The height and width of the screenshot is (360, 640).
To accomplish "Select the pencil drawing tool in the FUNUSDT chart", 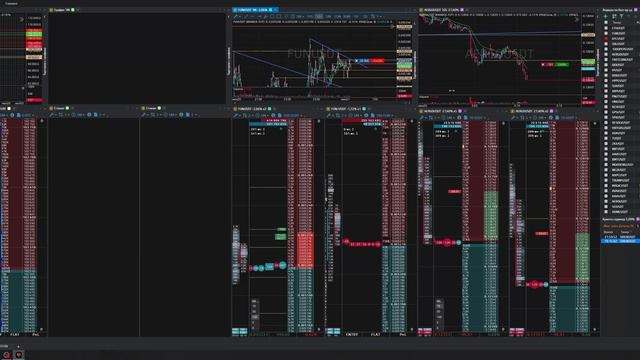I will click(x=236, y=17).
